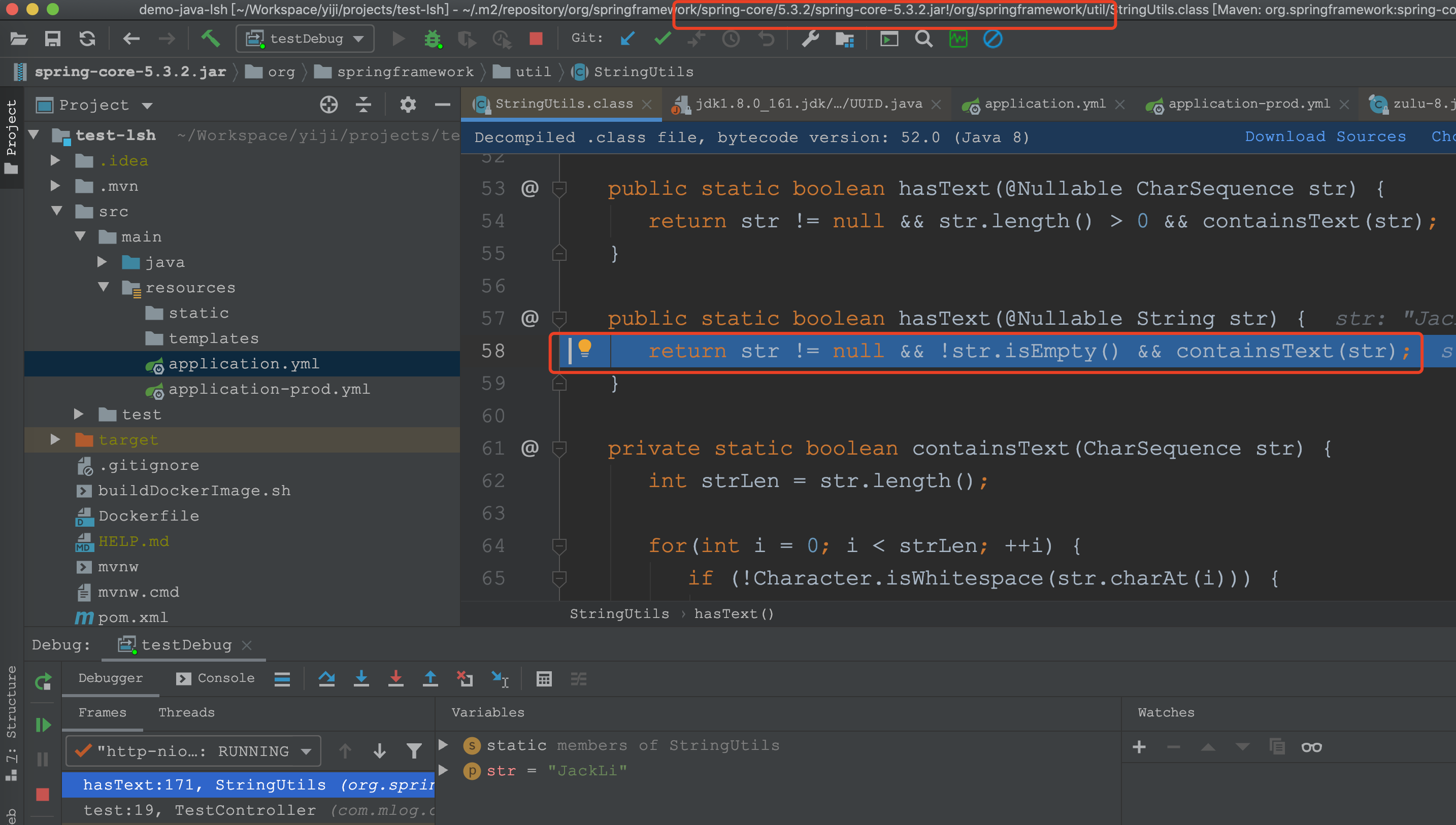
Task: Click the Open folder toolbar icon
Action: pos(19,39)
